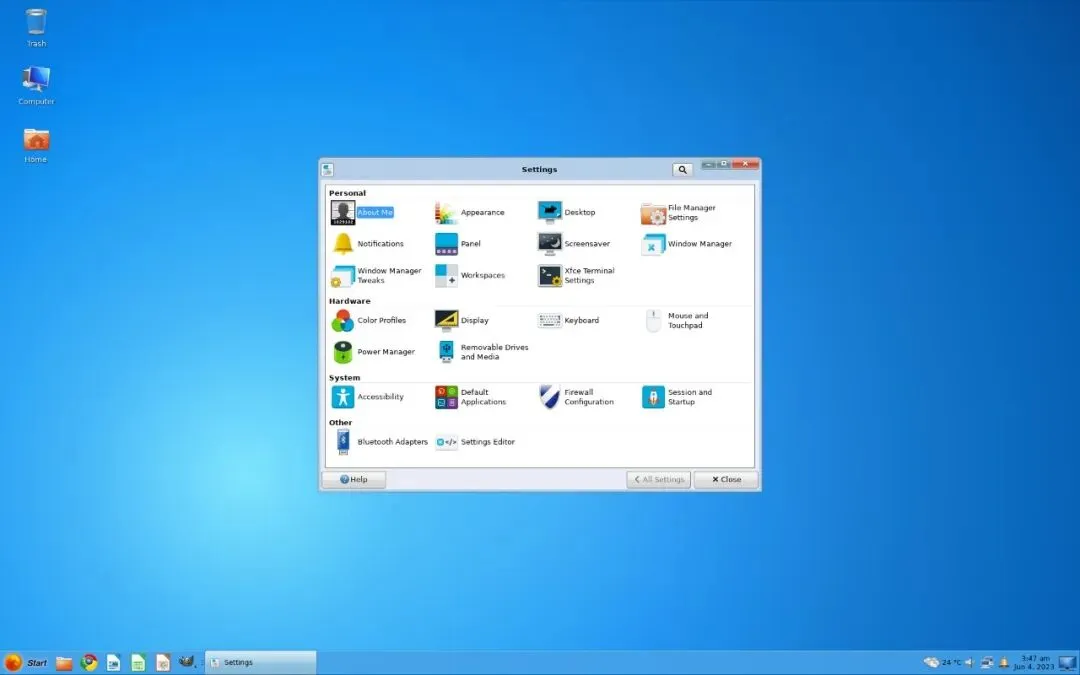
Task: Open the Trash desktop icon
Action: pos(36,28)
